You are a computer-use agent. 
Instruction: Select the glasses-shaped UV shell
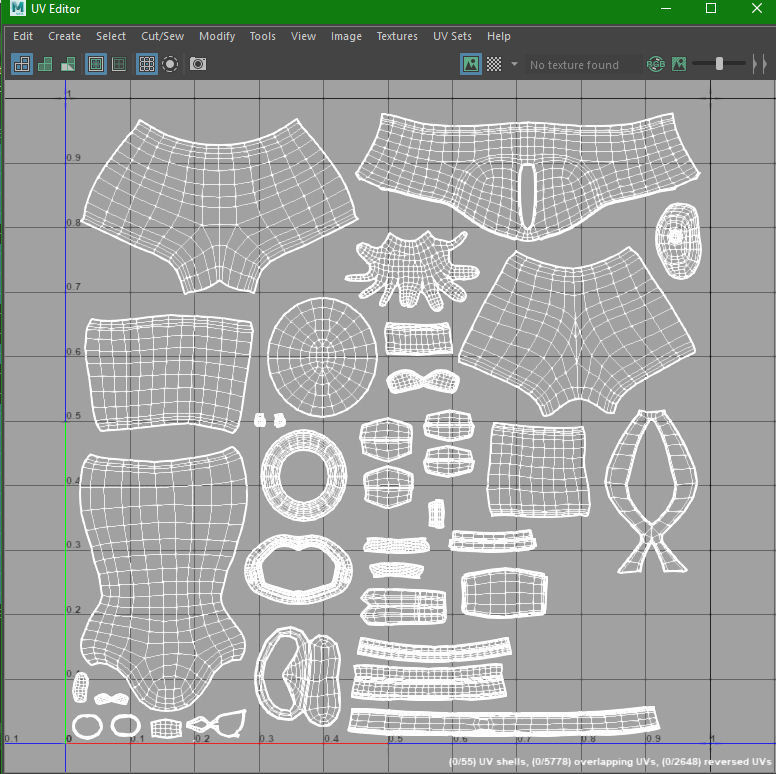tap(216, 723)
